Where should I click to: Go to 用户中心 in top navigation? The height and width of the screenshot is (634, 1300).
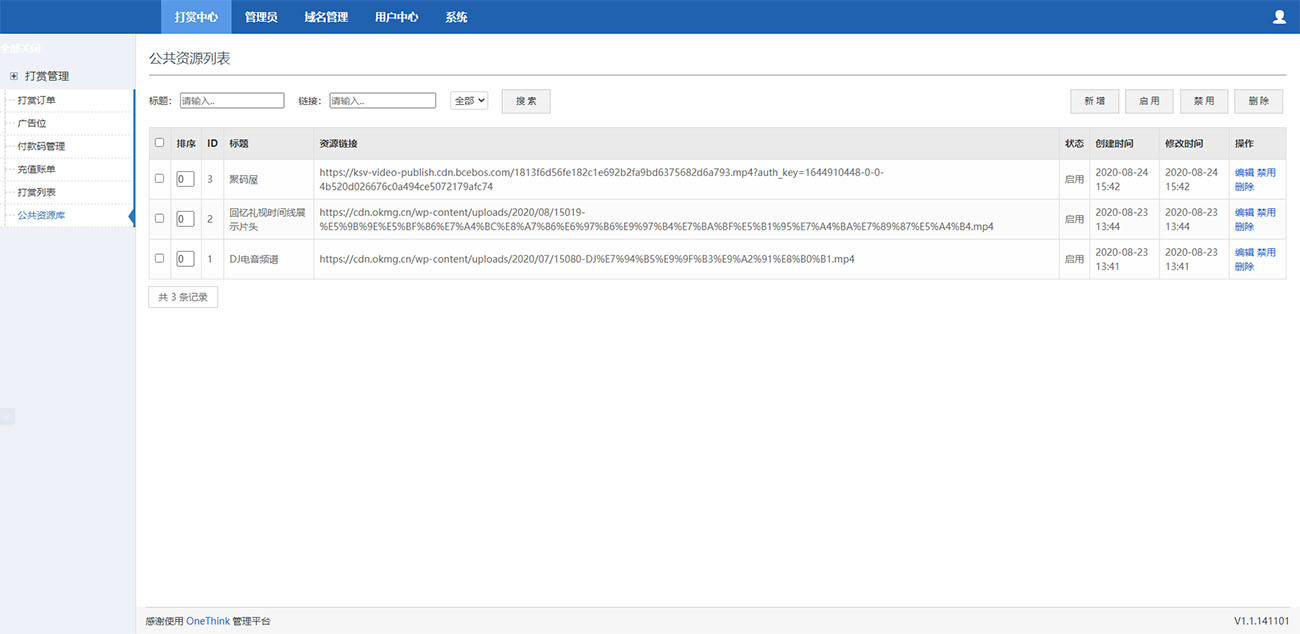[x=396, y=17]
